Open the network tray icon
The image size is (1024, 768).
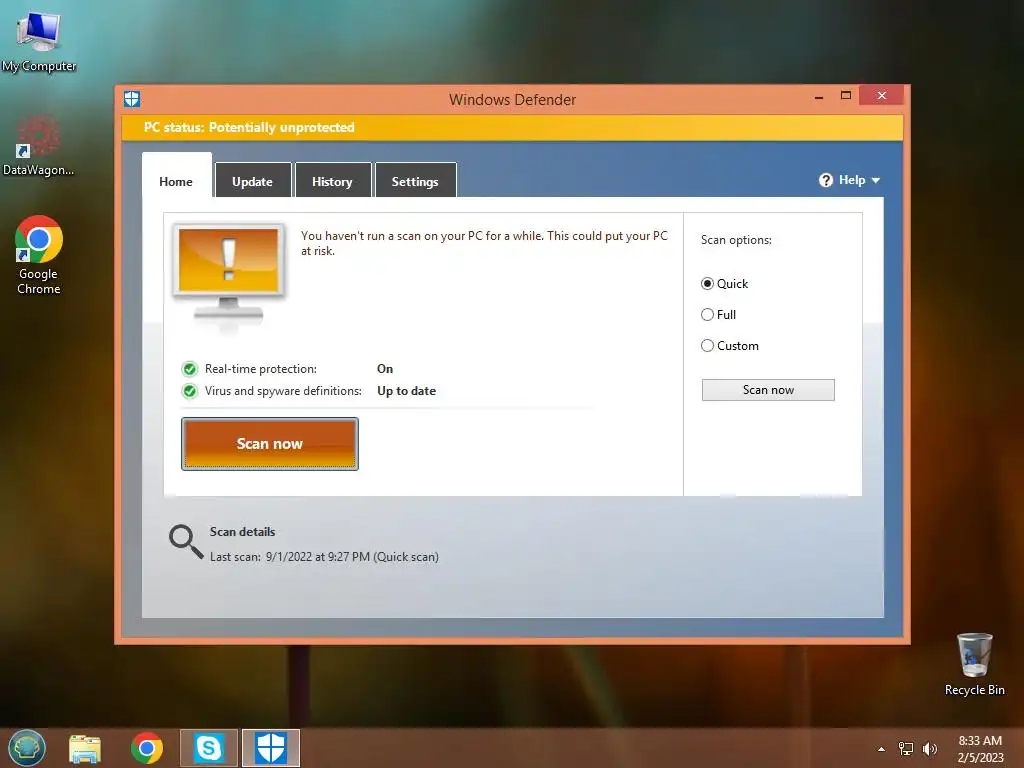coord(906,749)
